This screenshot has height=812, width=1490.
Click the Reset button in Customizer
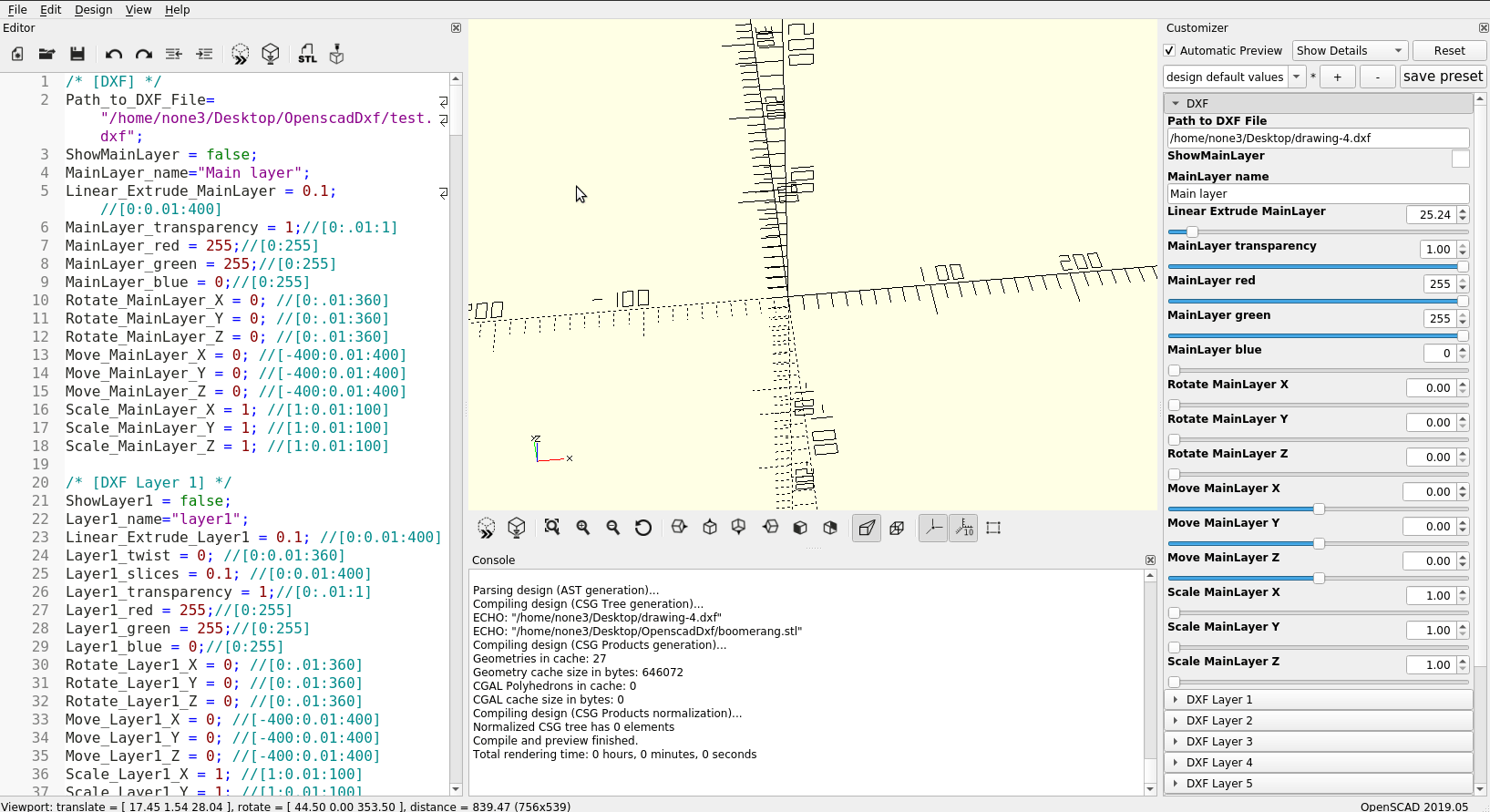click(1449, 51)
